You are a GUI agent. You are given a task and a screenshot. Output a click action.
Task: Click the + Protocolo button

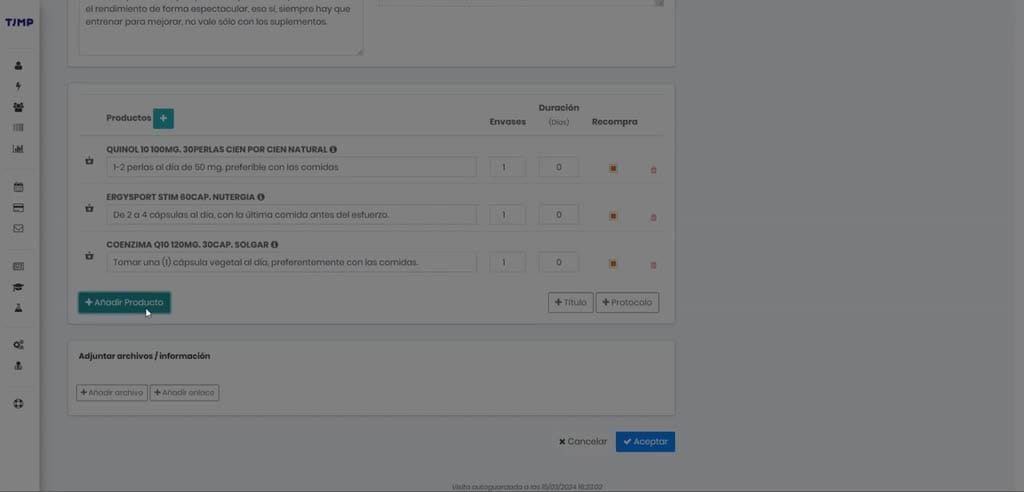coord(627,303)
